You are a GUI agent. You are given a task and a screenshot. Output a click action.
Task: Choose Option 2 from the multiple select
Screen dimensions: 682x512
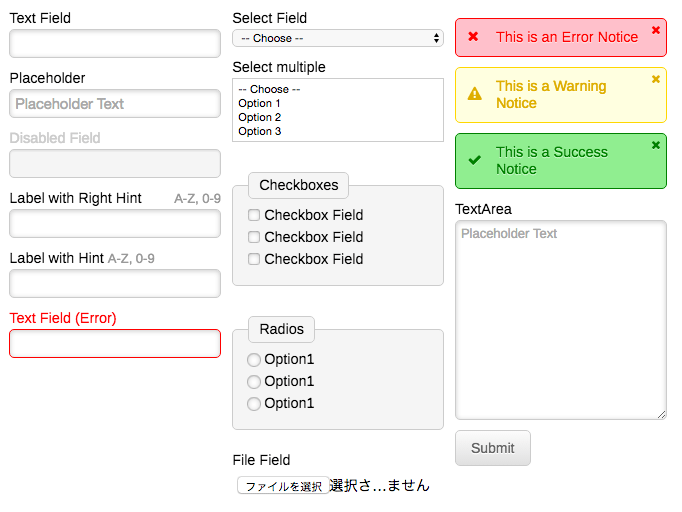(x=260, y=118)
